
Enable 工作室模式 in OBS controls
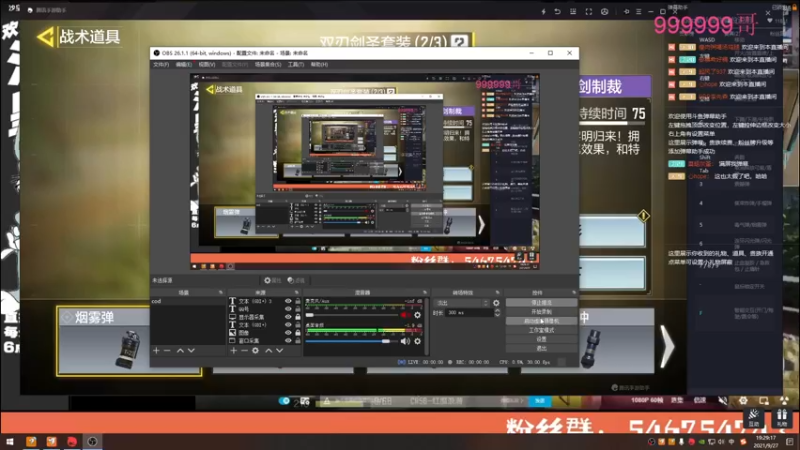coord(541,330)
